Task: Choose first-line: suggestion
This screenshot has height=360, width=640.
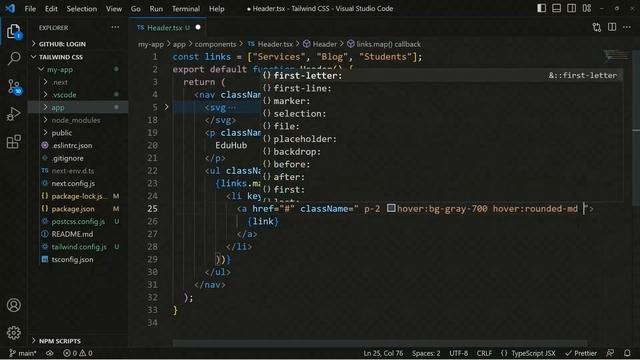Action: [442, 88]
